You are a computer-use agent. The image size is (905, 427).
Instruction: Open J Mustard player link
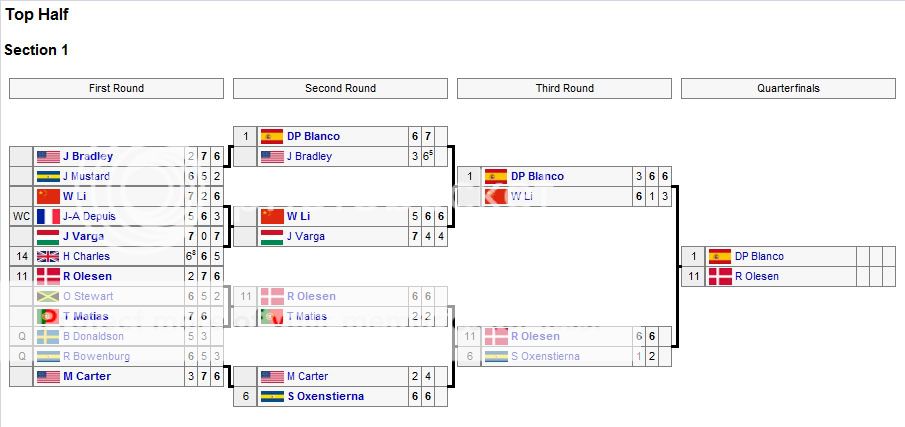pos(86,177)
